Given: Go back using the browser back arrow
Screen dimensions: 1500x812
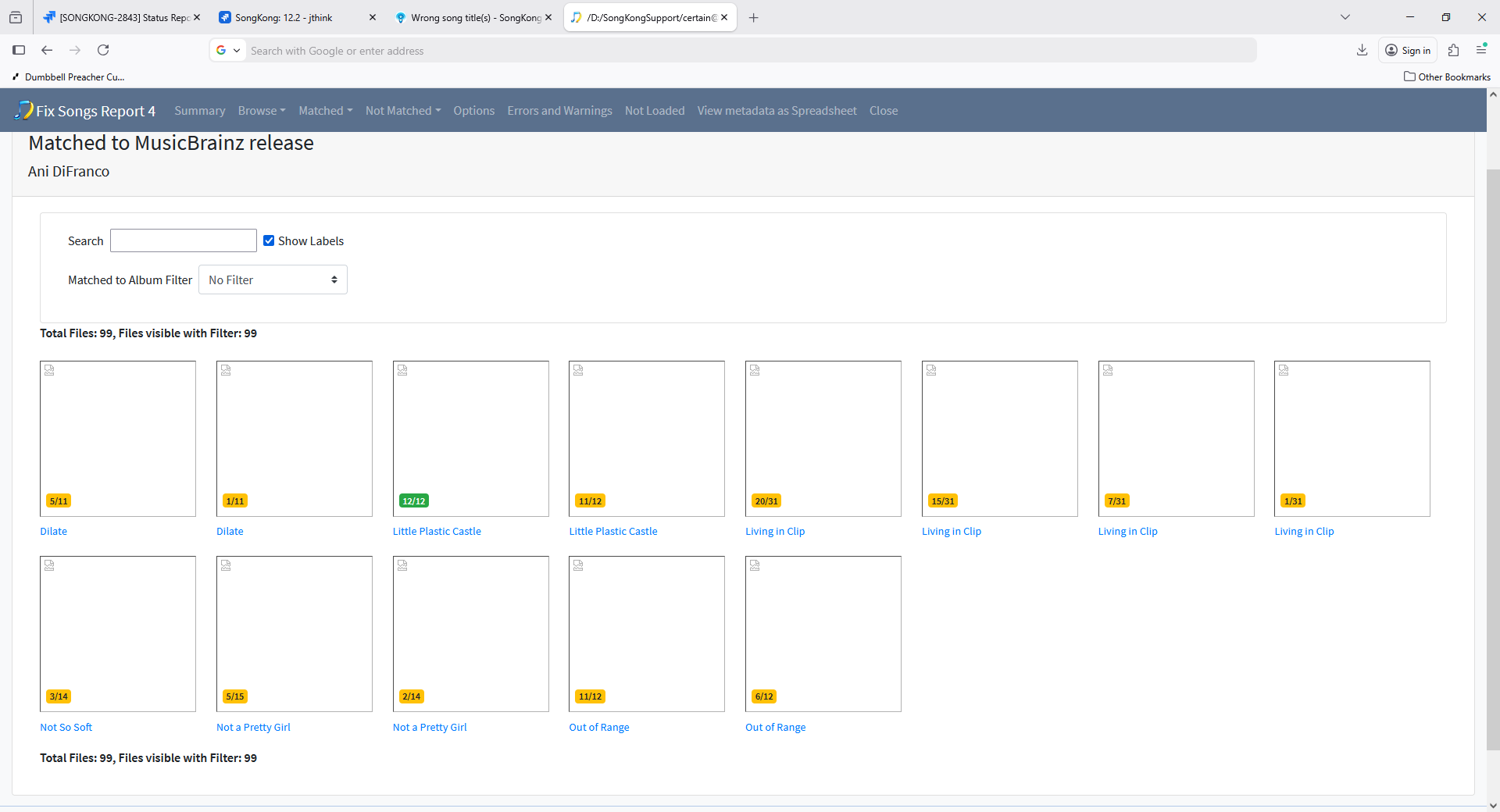Looking at the screenshot, I should tap(47, 50).
